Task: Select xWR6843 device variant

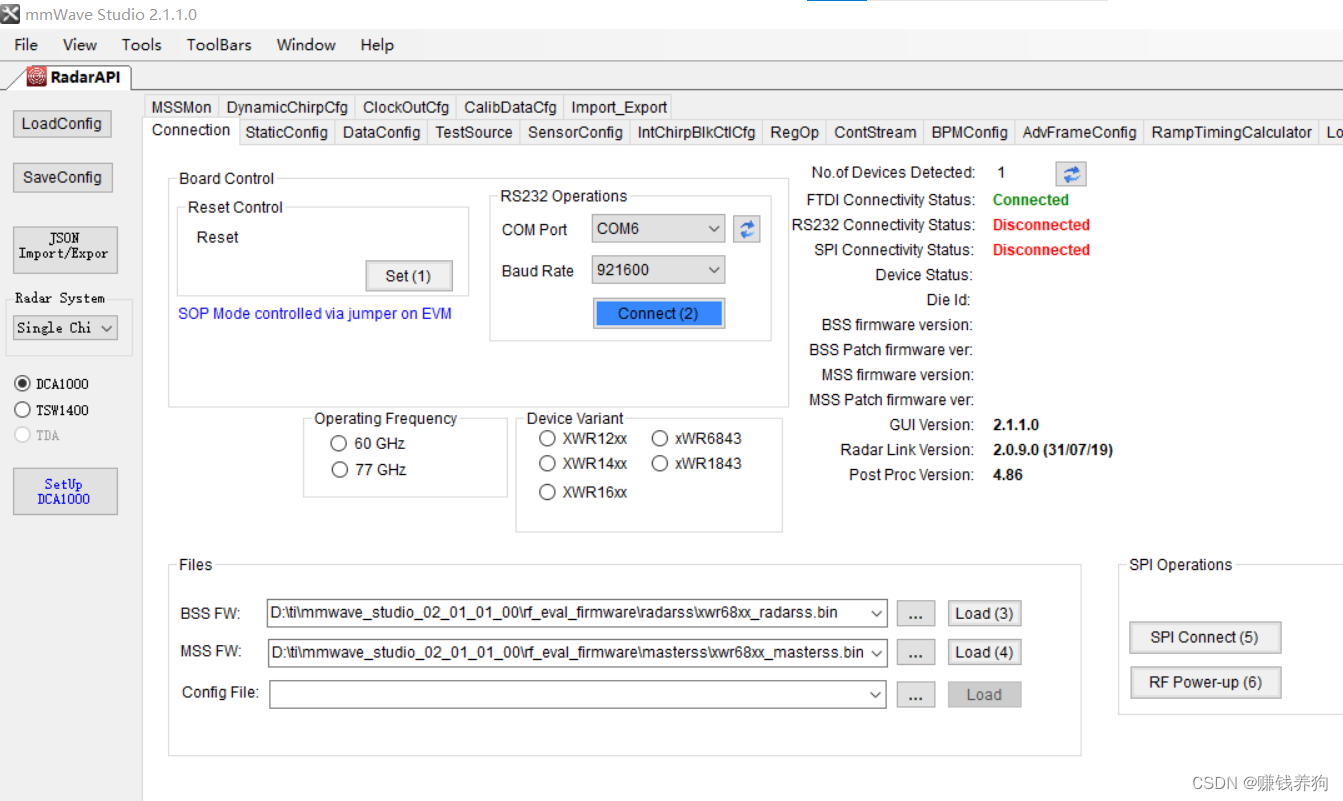Action: 660,438
